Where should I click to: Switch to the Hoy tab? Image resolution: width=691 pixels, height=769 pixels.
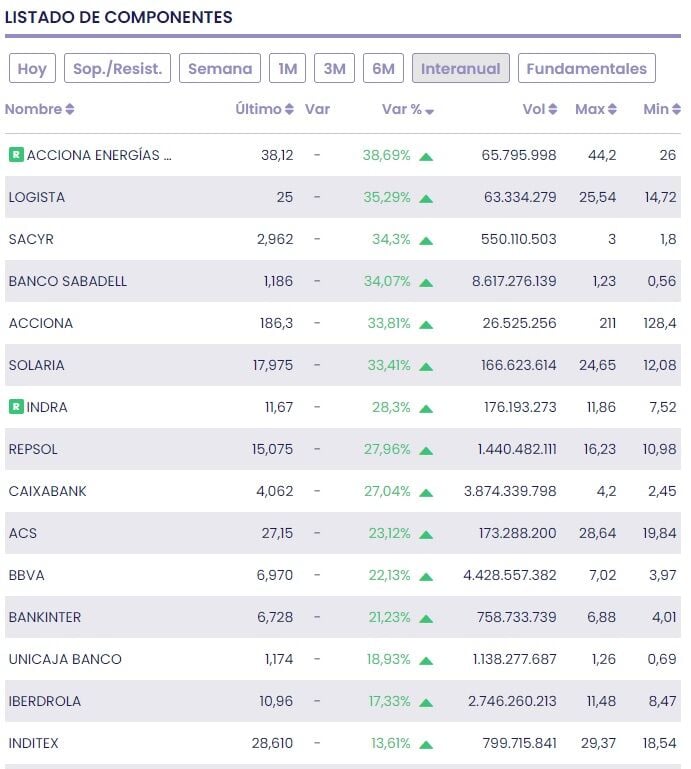[32, 68]
